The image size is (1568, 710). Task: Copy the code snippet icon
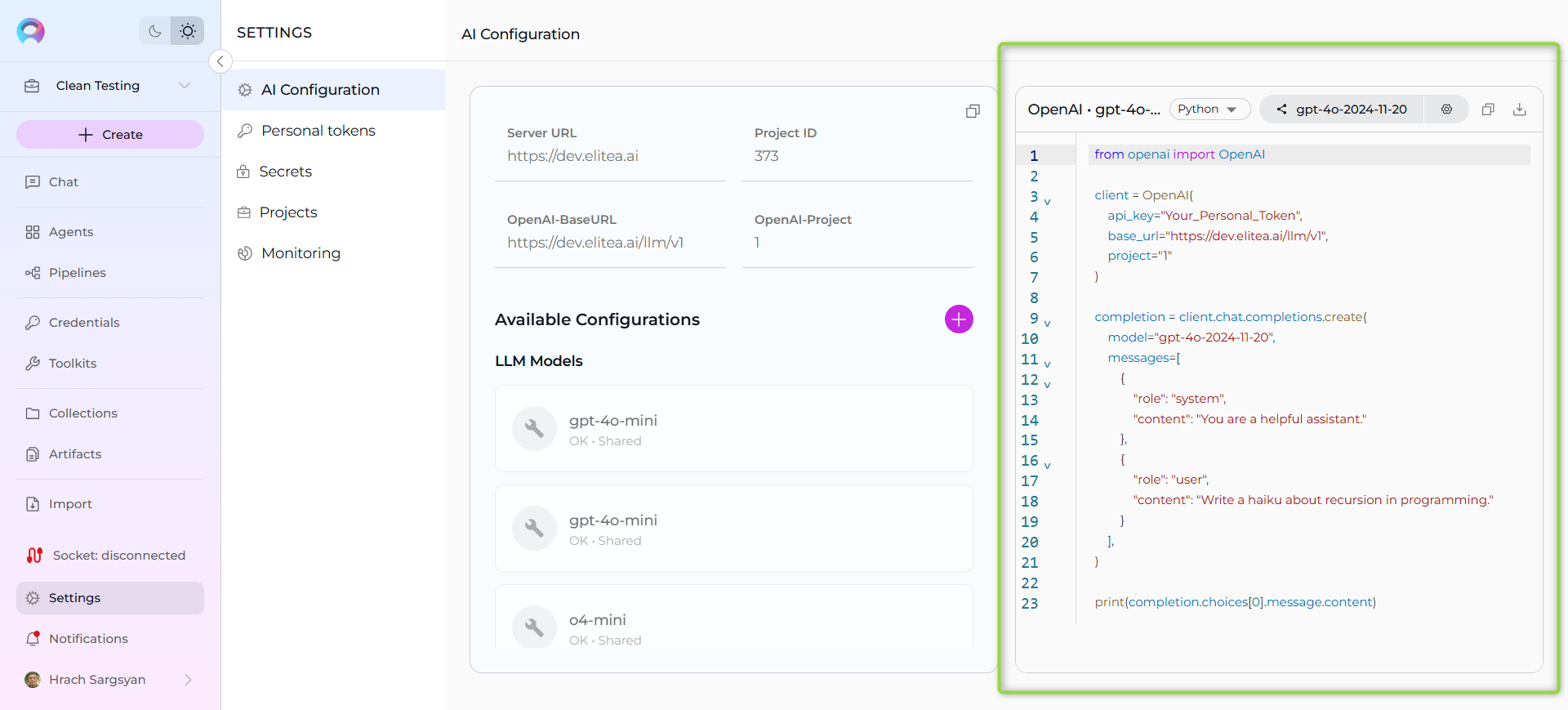[x=1488, y=109]
